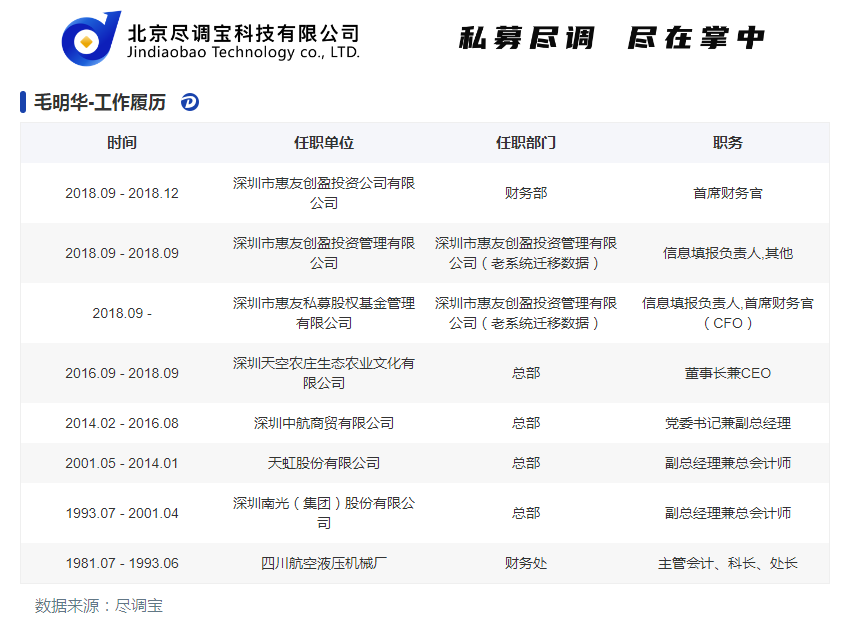Click 党委书记兼副总经理 position cell
850x625 pixels.
727,423
